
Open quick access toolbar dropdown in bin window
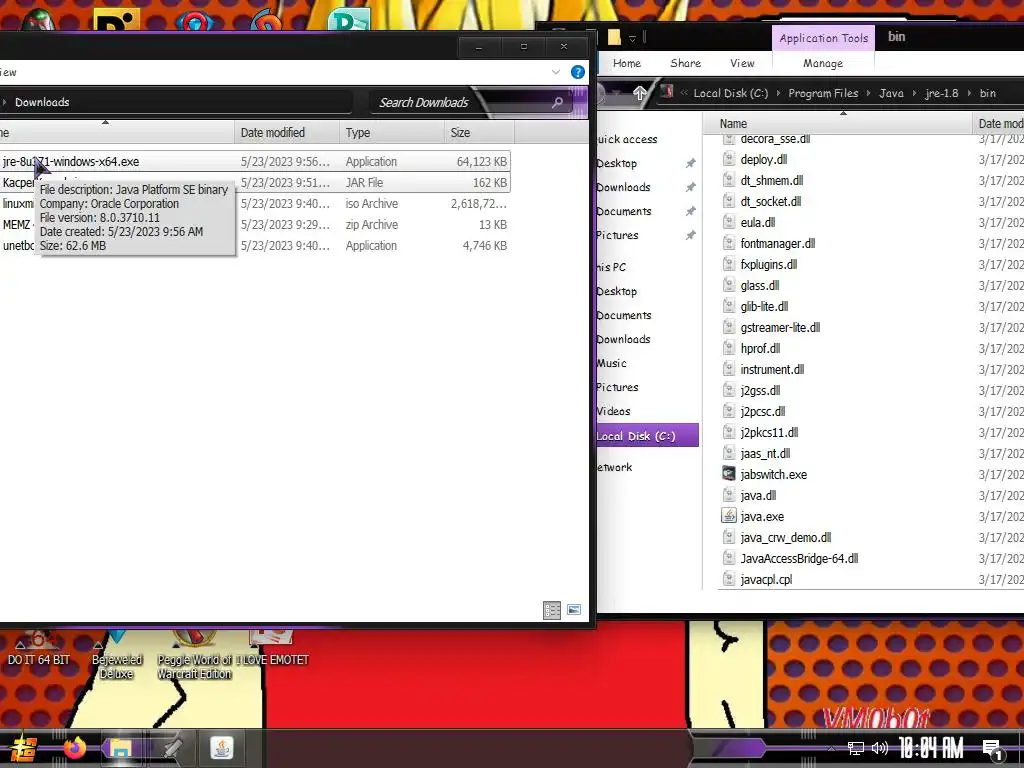pos(632,39)
